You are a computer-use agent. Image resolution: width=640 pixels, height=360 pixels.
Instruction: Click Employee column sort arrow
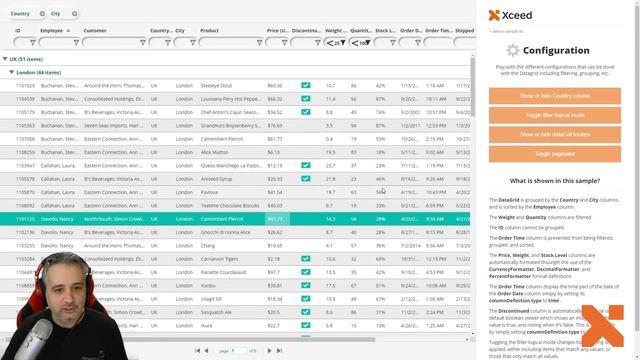point(68,31)
